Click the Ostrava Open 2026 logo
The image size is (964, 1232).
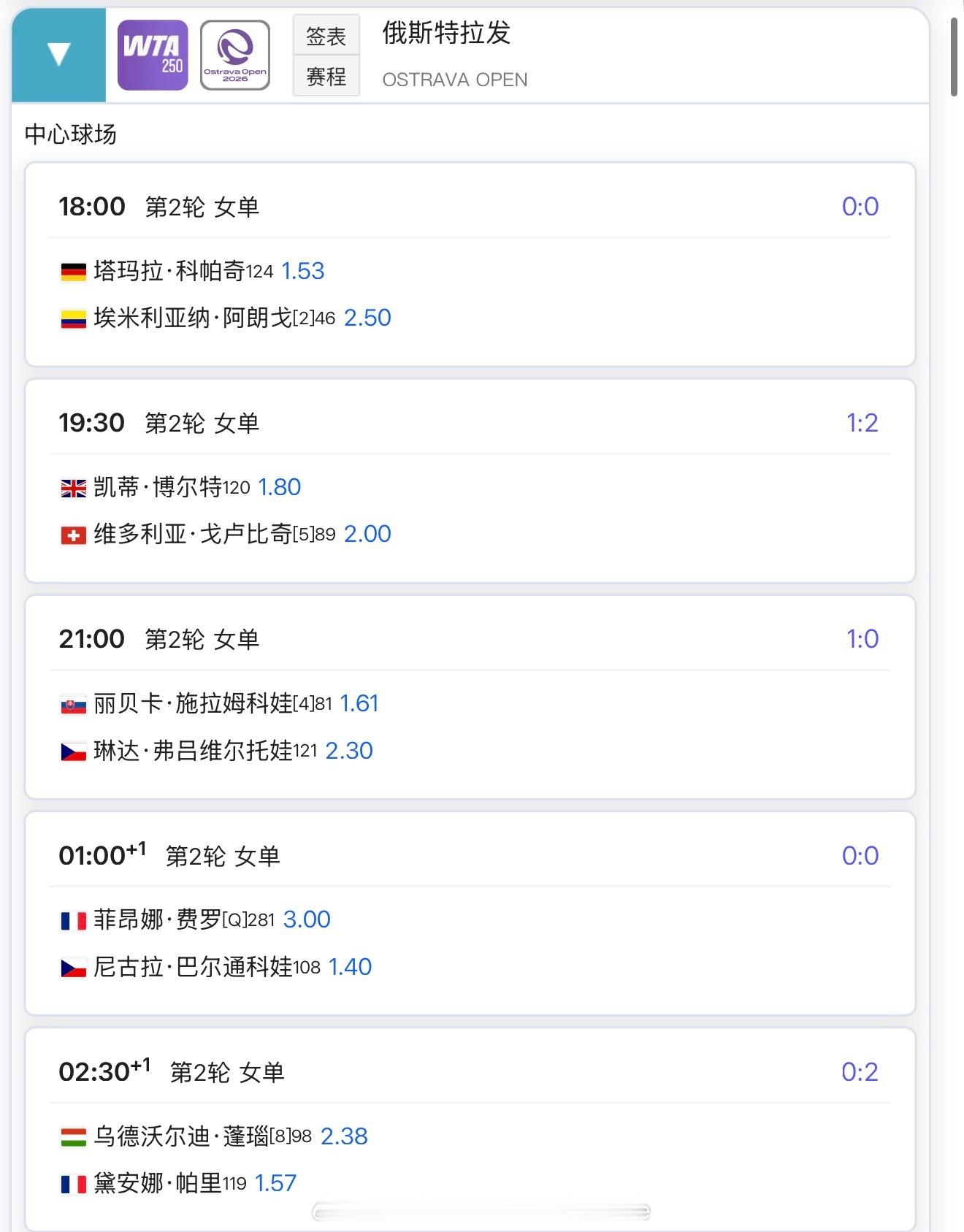(x=235, y=56)
